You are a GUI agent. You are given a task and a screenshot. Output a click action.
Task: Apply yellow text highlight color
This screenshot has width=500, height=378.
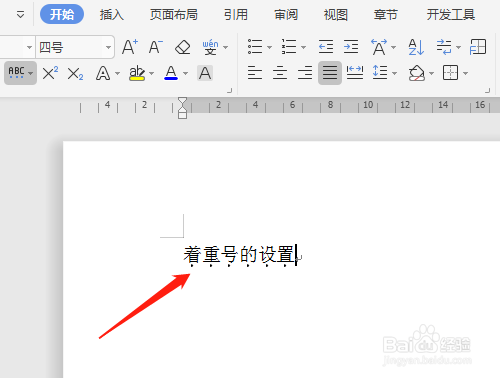click(x=137, y=73)
